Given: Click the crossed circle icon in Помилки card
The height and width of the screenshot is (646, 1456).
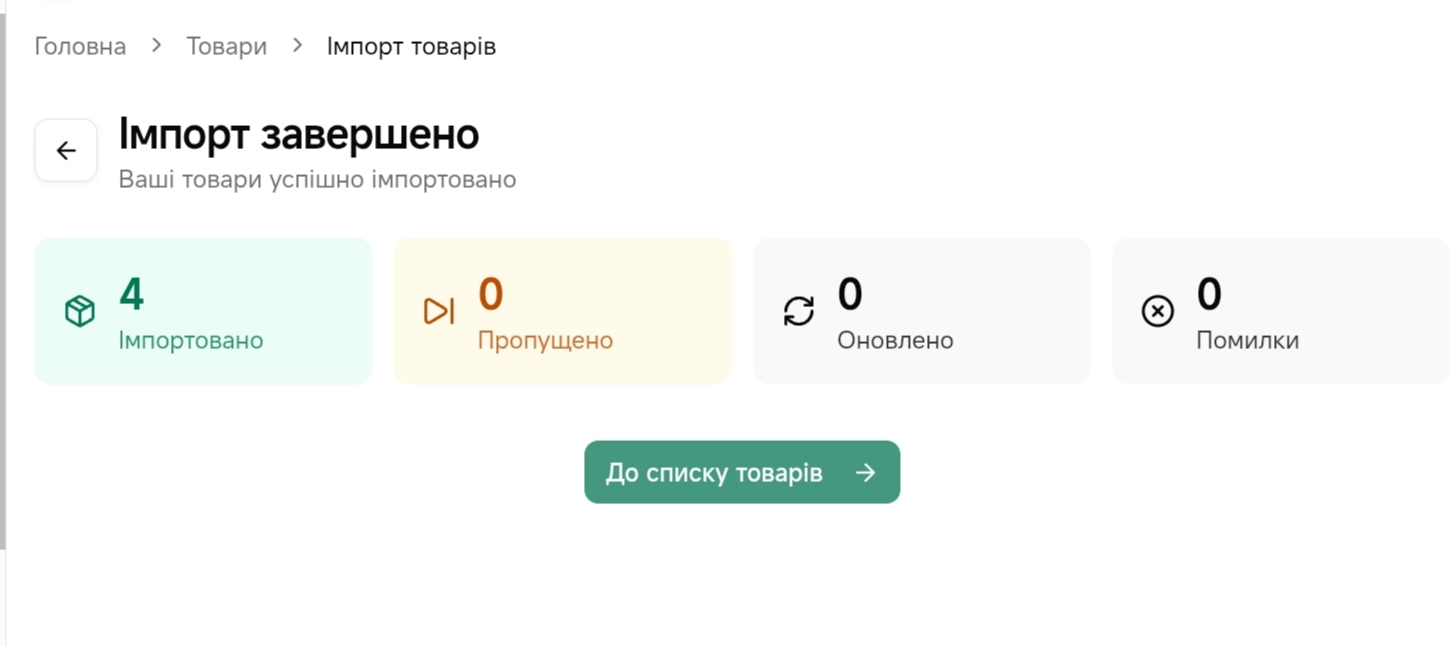Looking at the screenshot, I should [1157, 312].
